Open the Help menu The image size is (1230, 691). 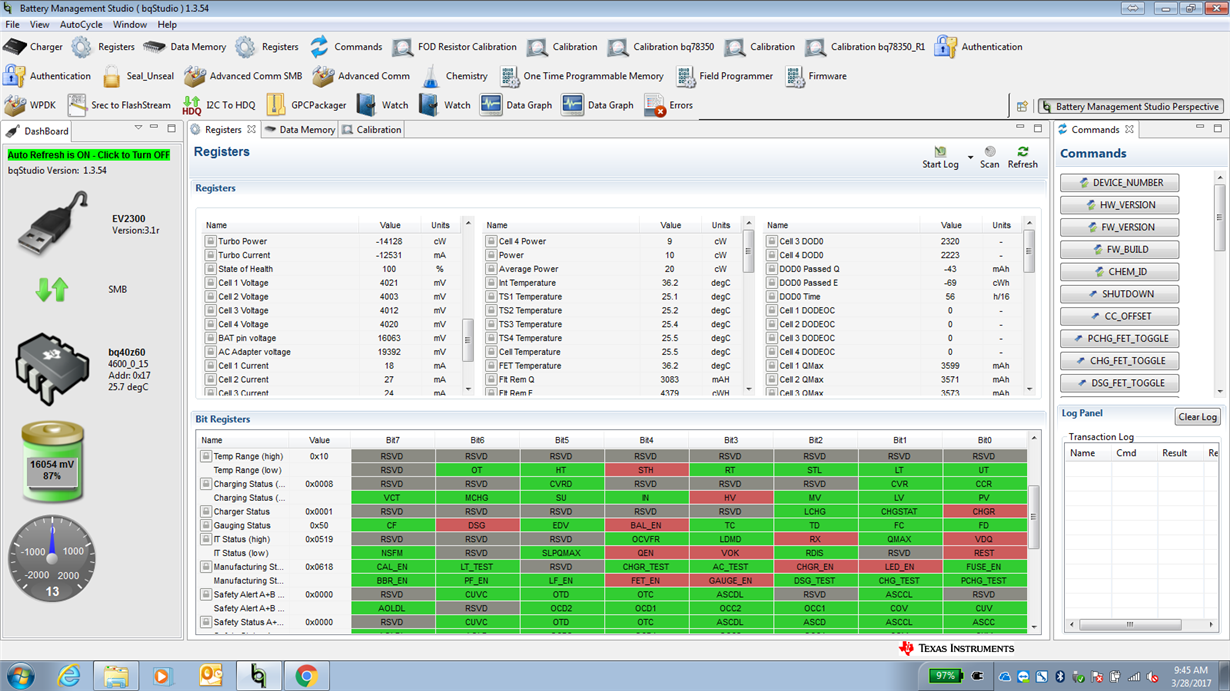(x=167, y=24)
